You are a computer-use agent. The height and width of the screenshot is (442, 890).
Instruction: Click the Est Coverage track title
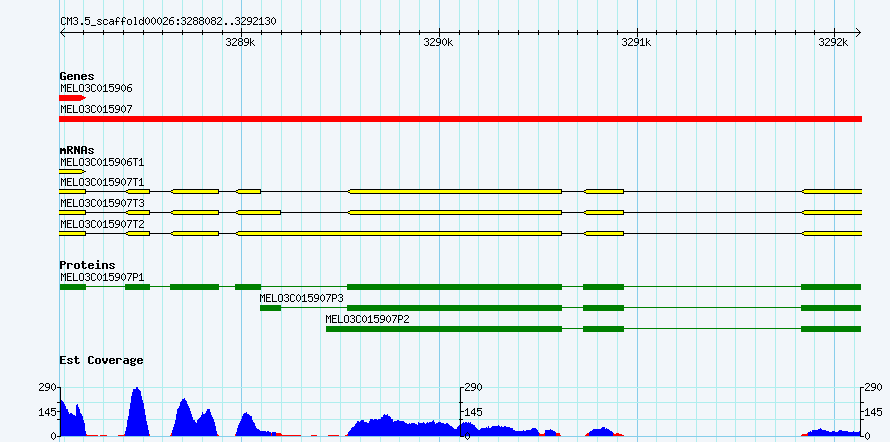click(x=101, y=360)
